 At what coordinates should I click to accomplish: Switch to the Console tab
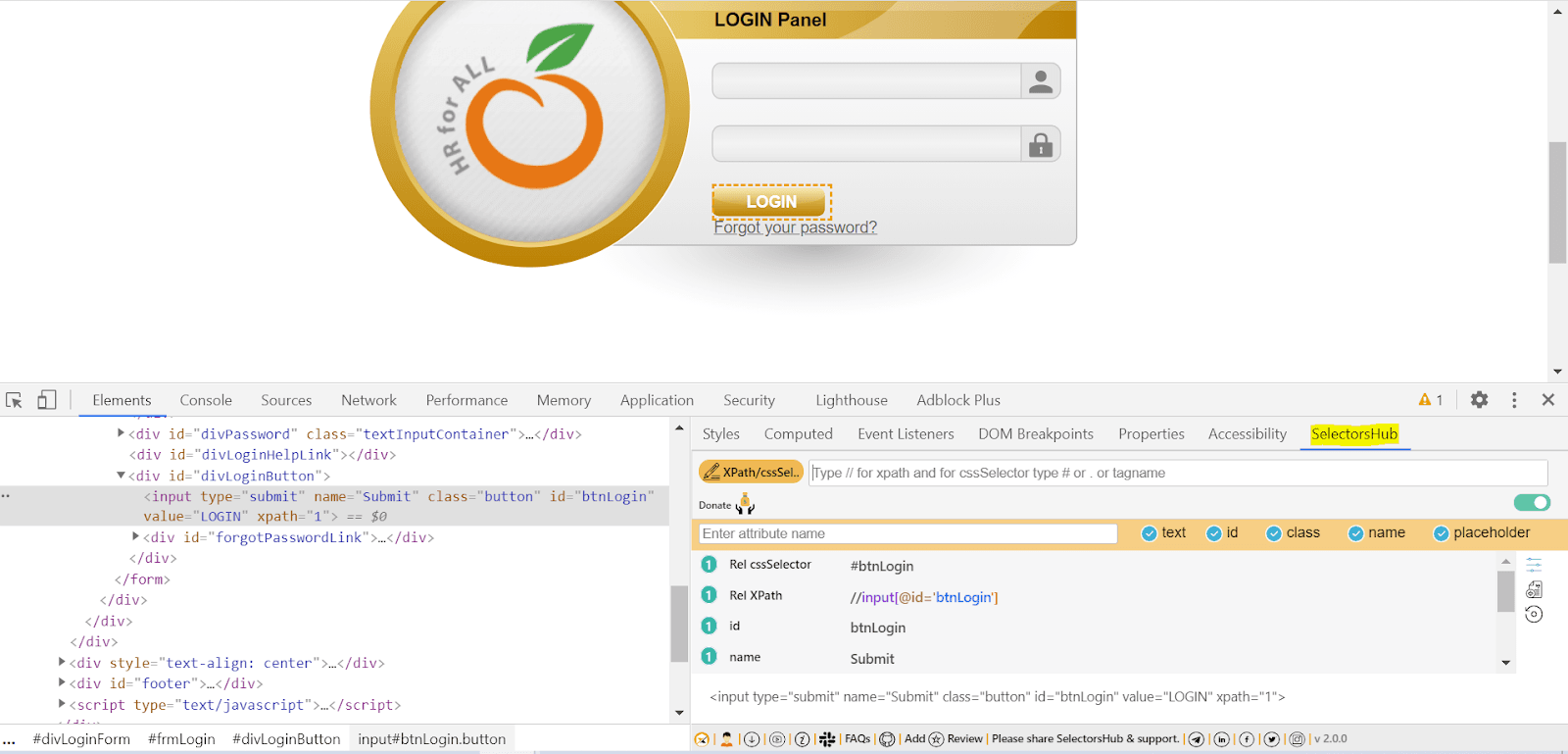pyautogui.click(x=206, y=400)
